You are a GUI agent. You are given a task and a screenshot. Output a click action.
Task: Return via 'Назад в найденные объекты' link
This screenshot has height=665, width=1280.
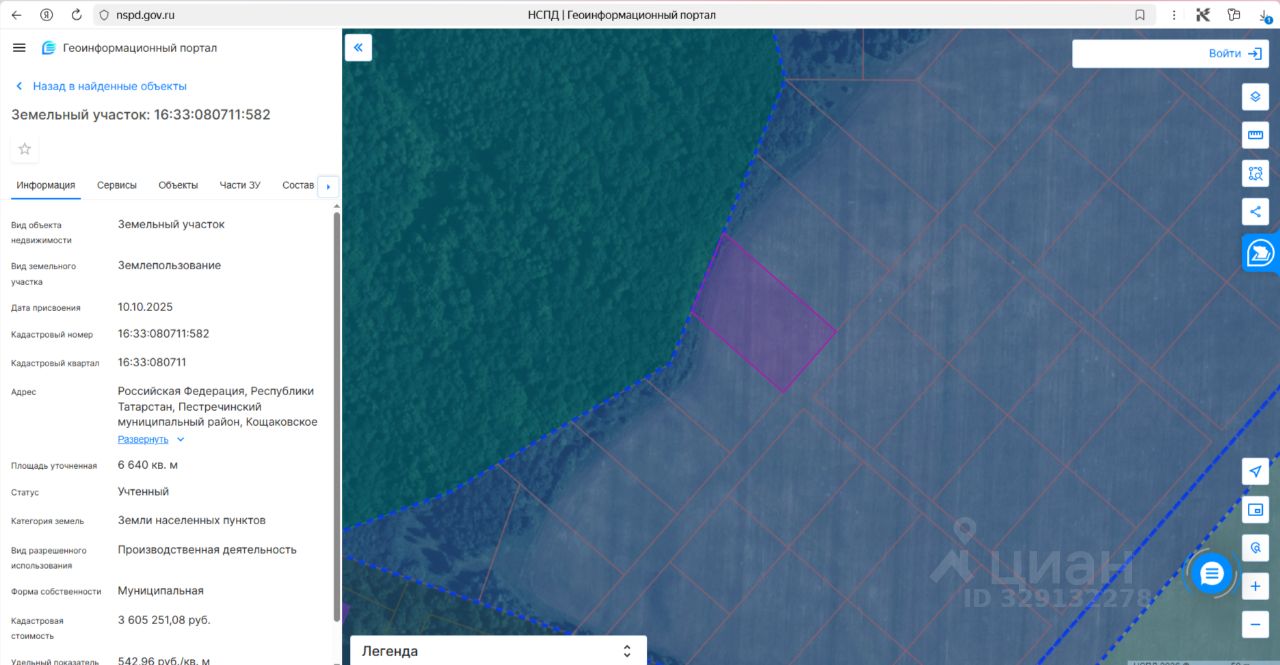coord(101,86)
